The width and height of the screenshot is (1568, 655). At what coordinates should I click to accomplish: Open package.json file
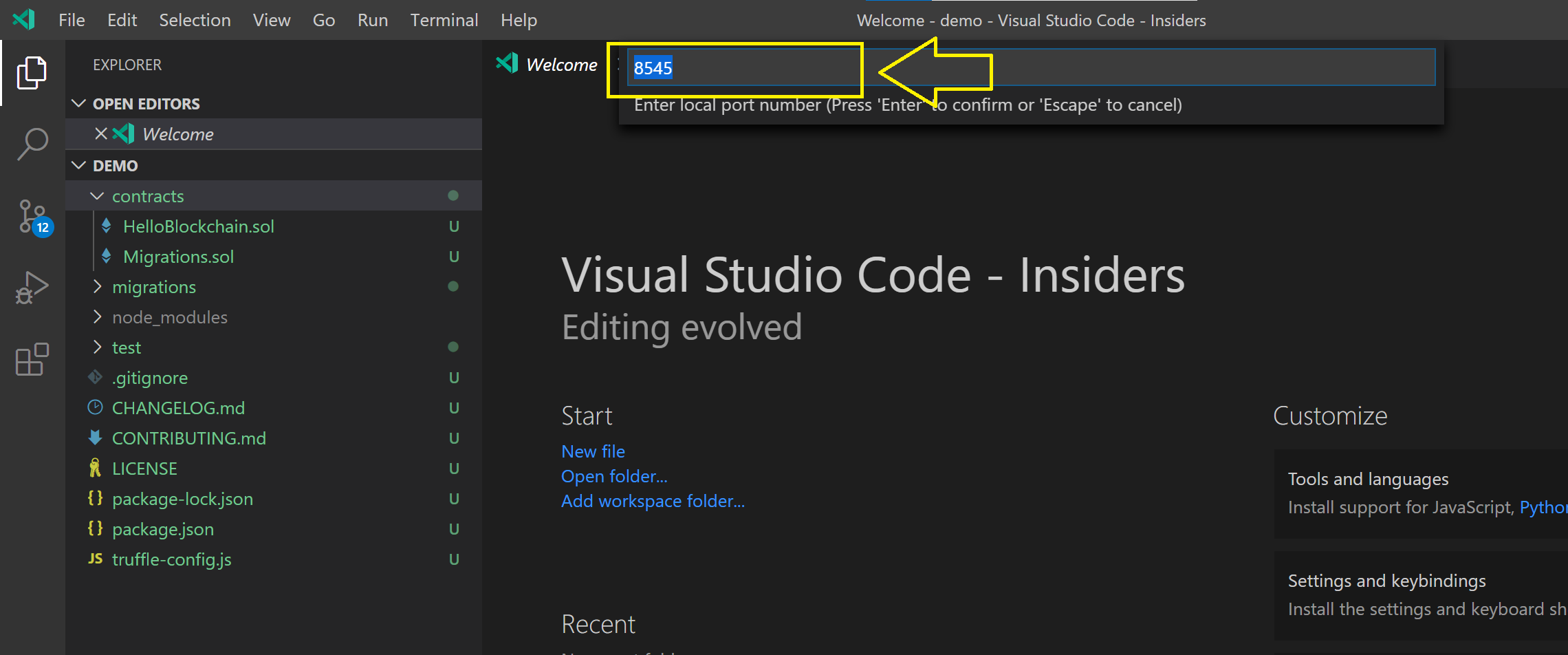pos(163,529)
